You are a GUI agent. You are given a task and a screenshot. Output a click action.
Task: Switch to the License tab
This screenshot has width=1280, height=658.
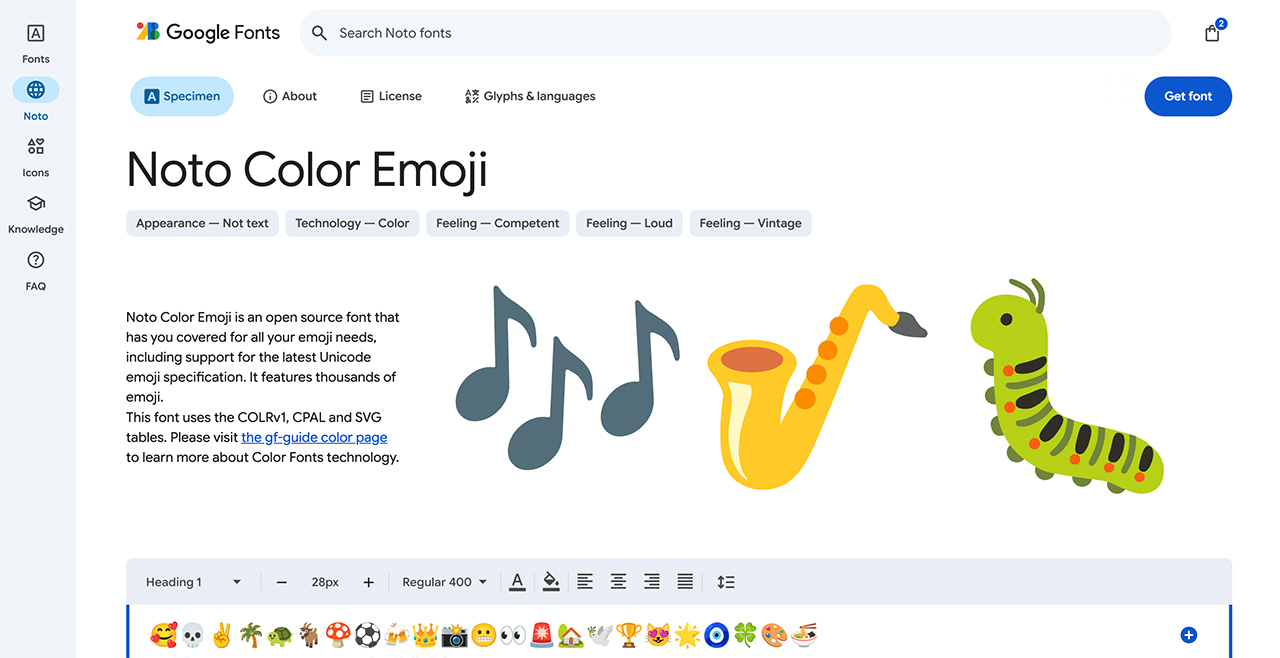click(x=391, y=96)
